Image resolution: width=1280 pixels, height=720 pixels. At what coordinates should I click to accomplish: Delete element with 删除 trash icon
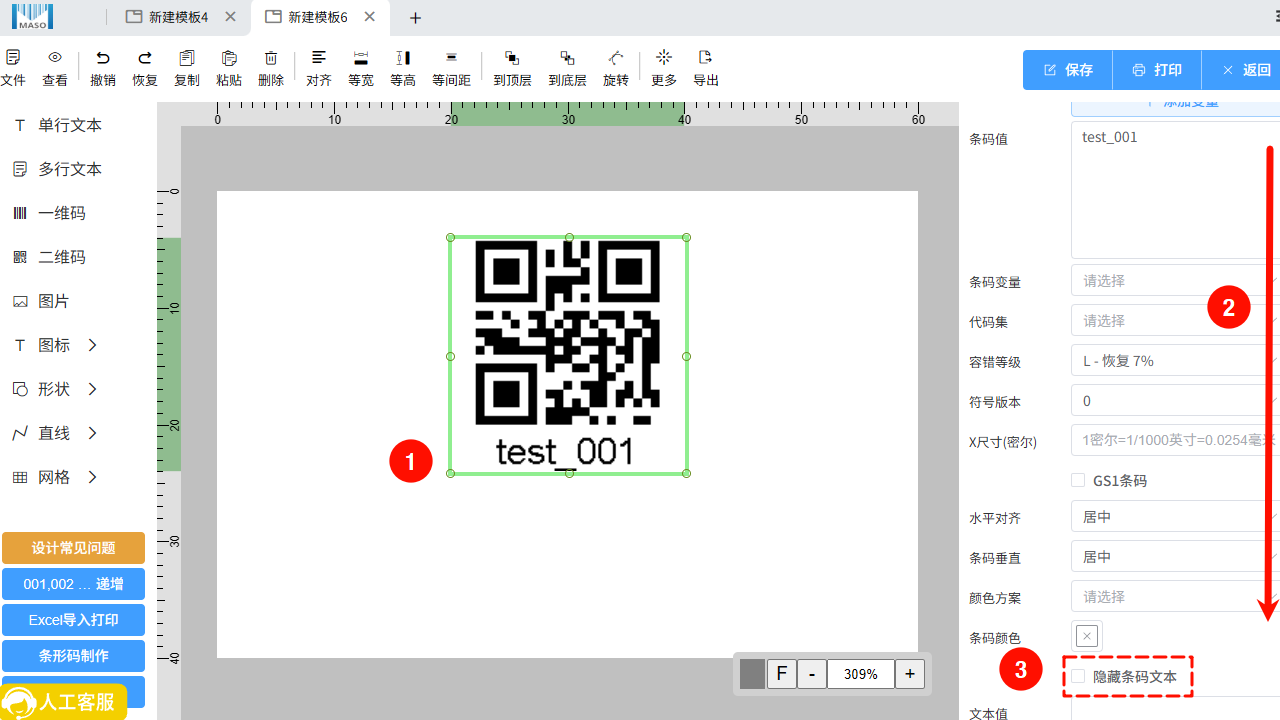(271, 68)
